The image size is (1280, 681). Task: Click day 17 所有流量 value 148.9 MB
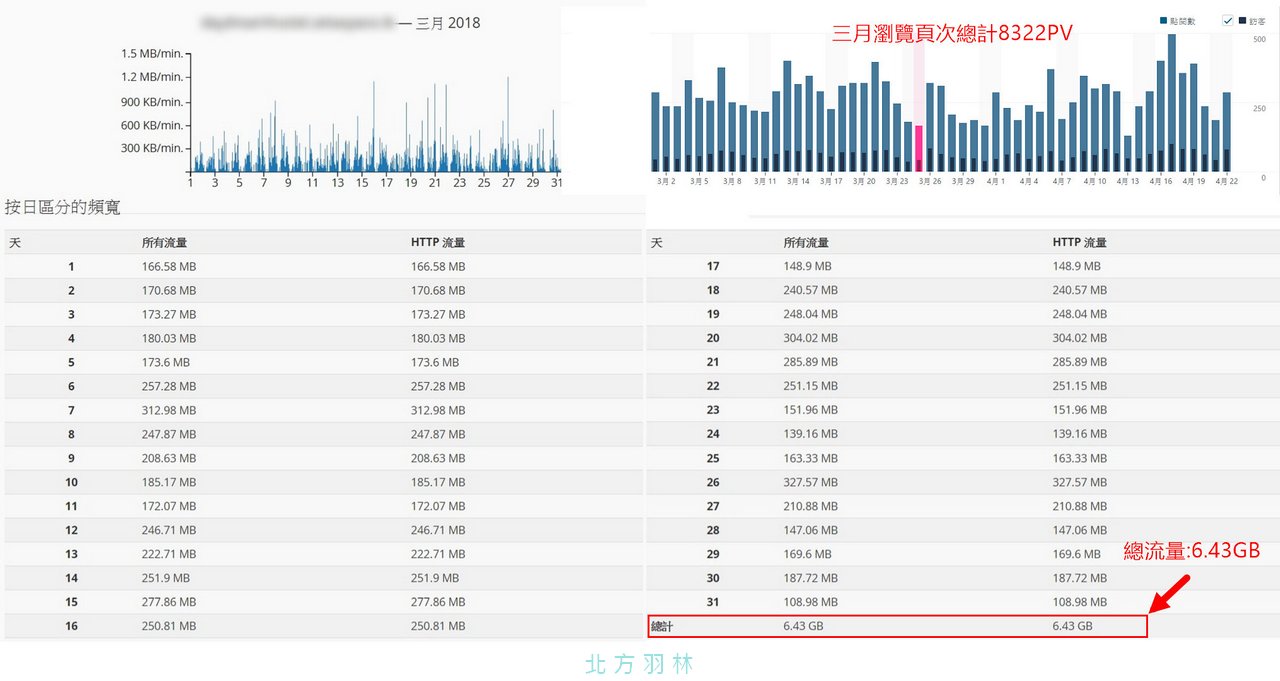pos(808,266)
